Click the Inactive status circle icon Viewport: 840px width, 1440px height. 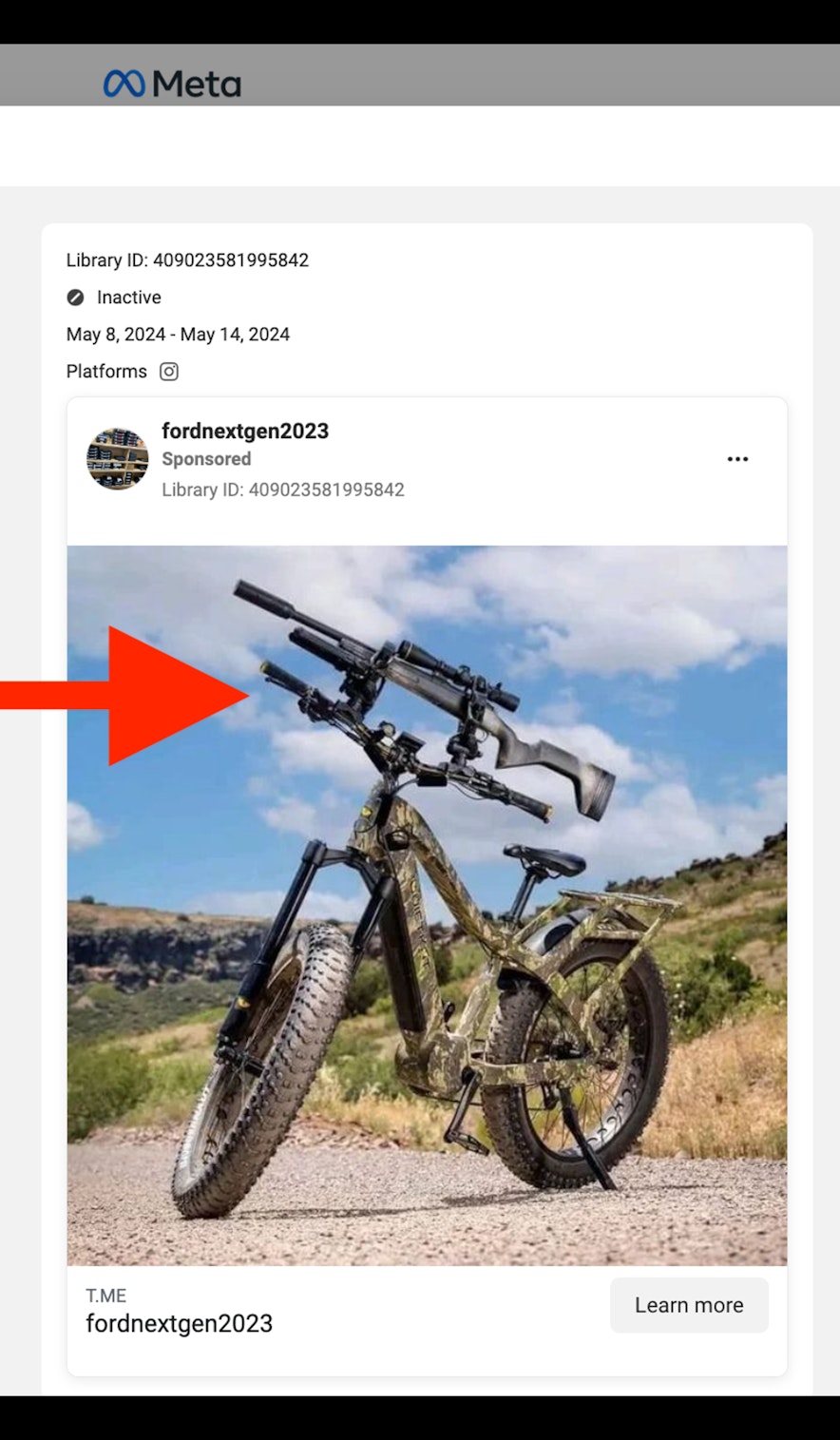(76, 298)
